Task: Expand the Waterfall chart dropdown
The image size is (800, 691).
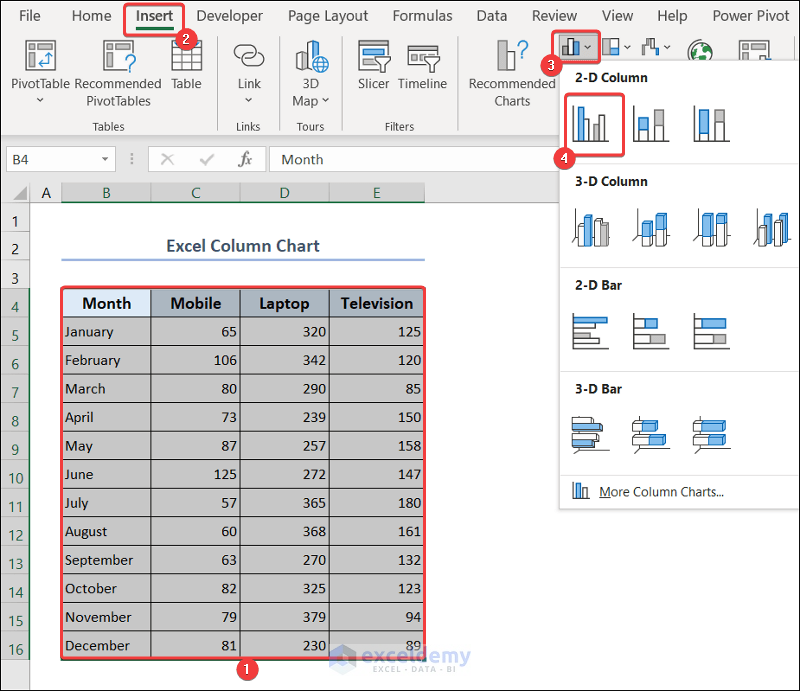Action: (x=667, y=47)
